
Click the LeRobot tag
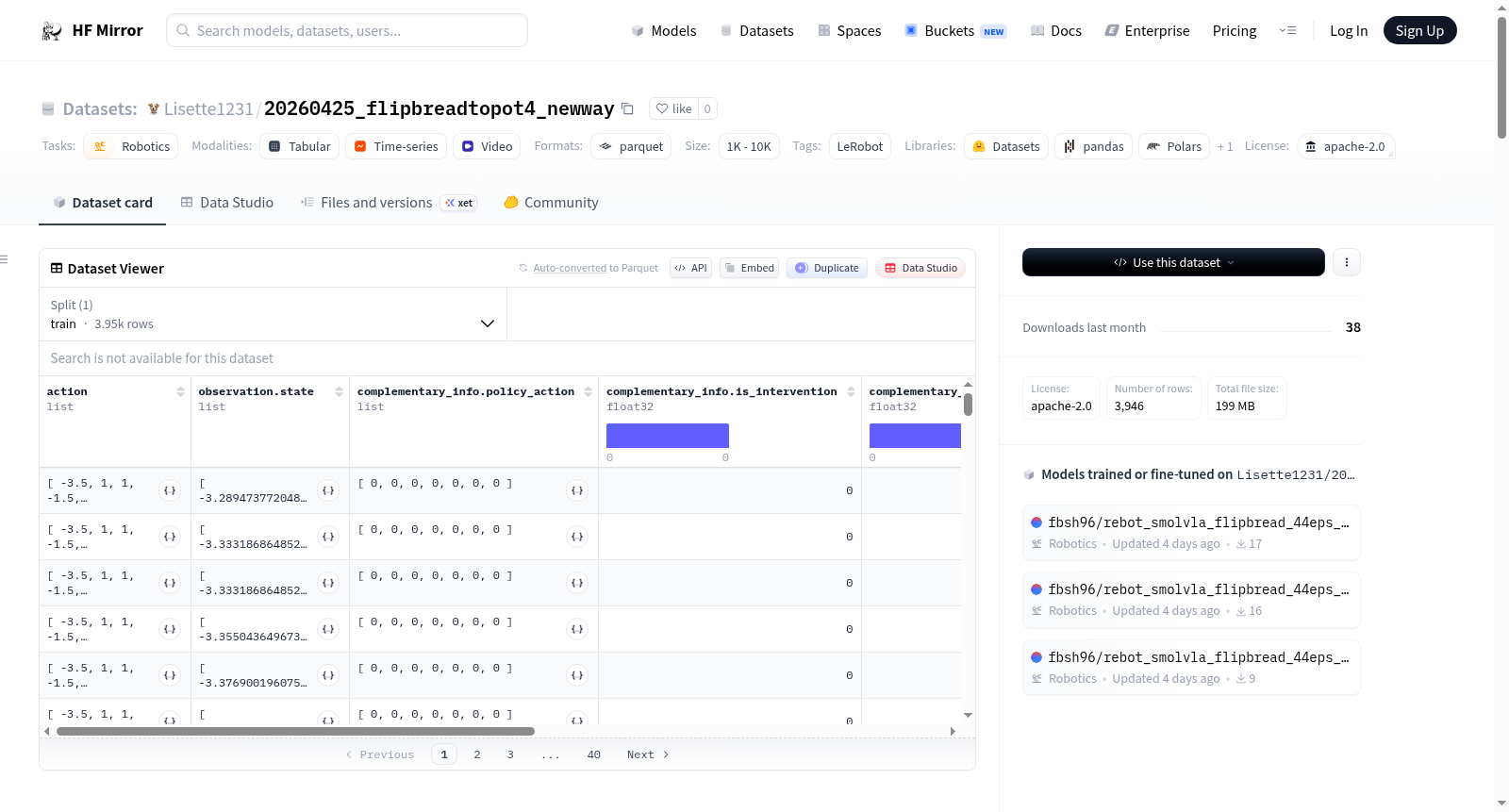(x=860, y=146)
